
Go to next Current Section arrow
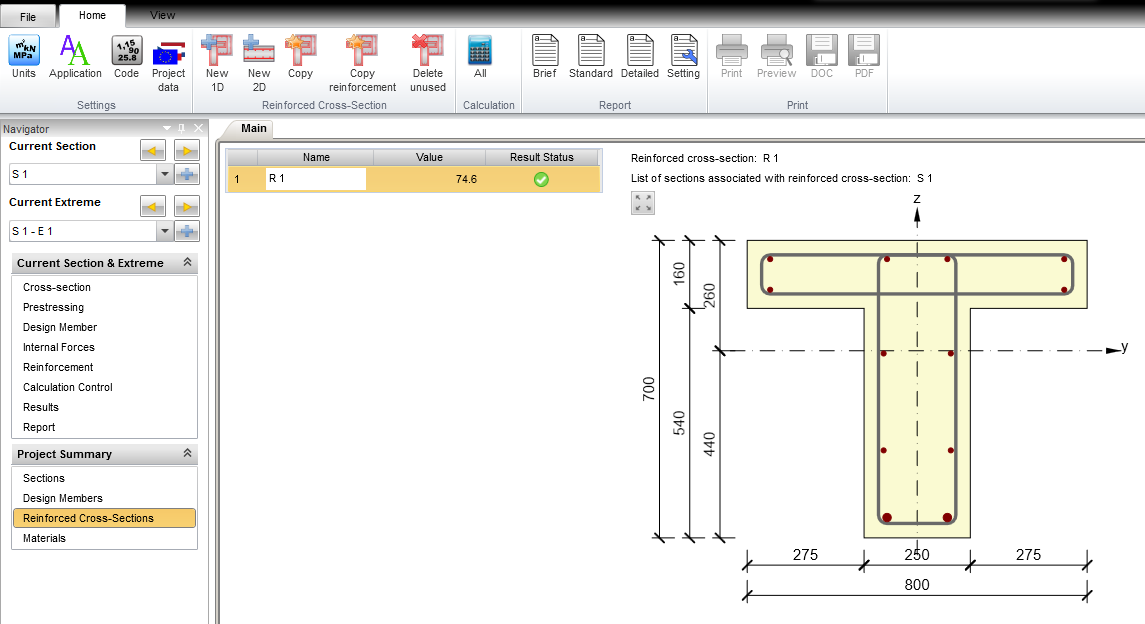click(187, 151)
